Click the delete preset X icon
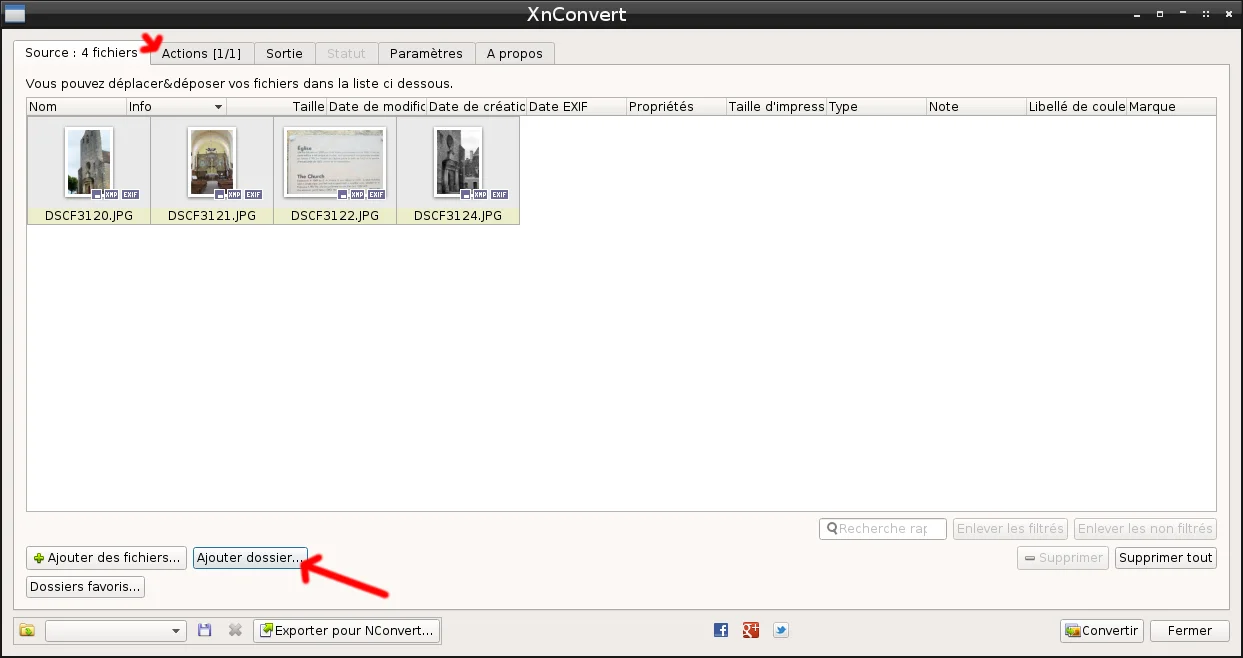The image size is (1243, 658). (x=235, y=631)
